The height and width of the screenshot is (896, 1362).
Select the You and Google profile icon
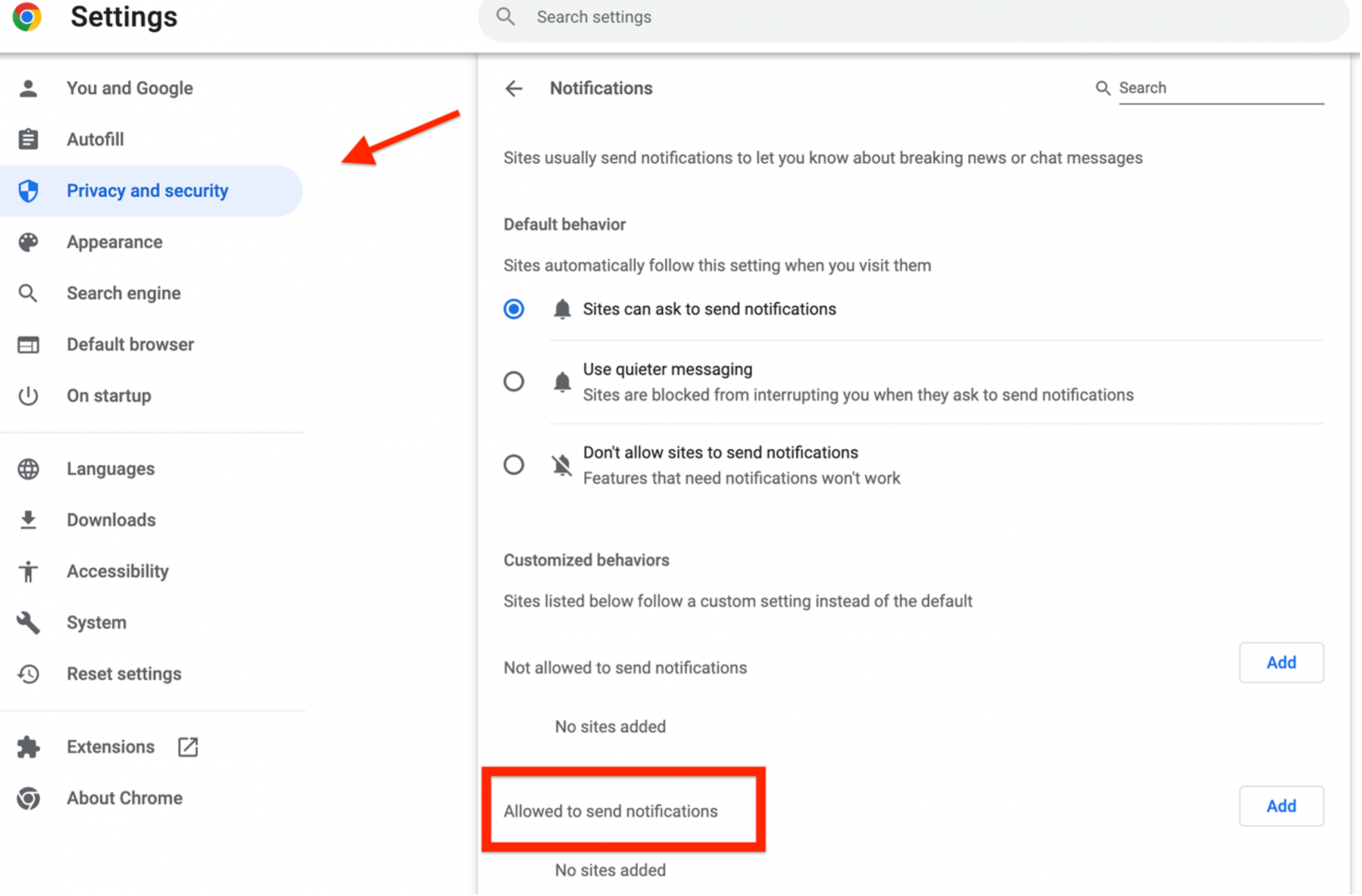28,88
